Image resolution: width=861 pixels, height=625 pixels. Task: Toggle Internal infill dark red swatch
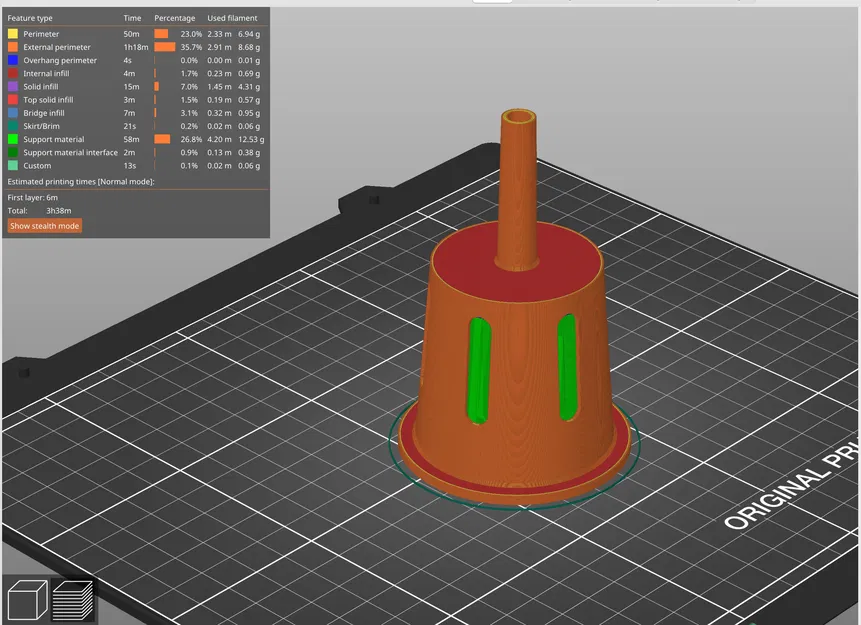13,74
